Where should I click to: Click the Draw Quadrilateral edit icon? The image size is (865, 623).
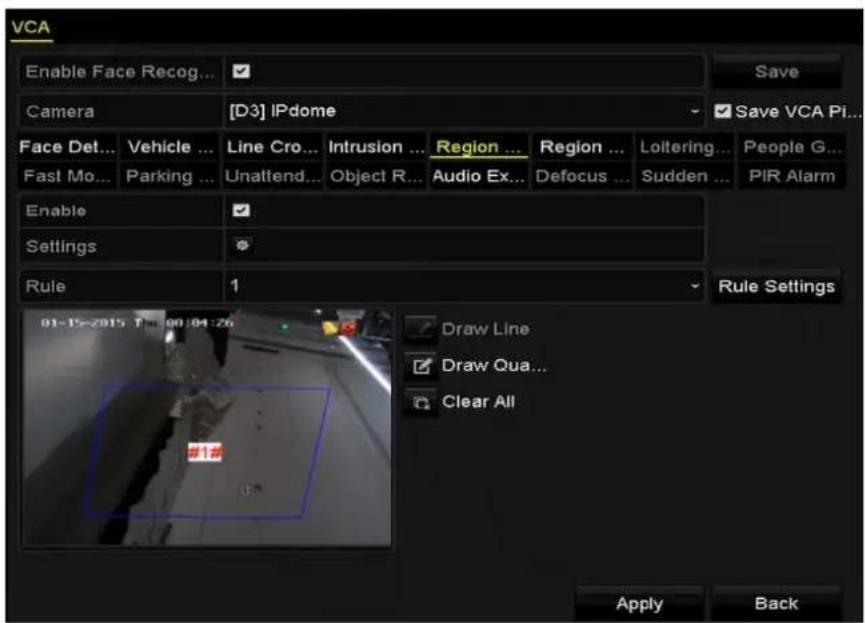pyautogui.click(x=421, y=365)
